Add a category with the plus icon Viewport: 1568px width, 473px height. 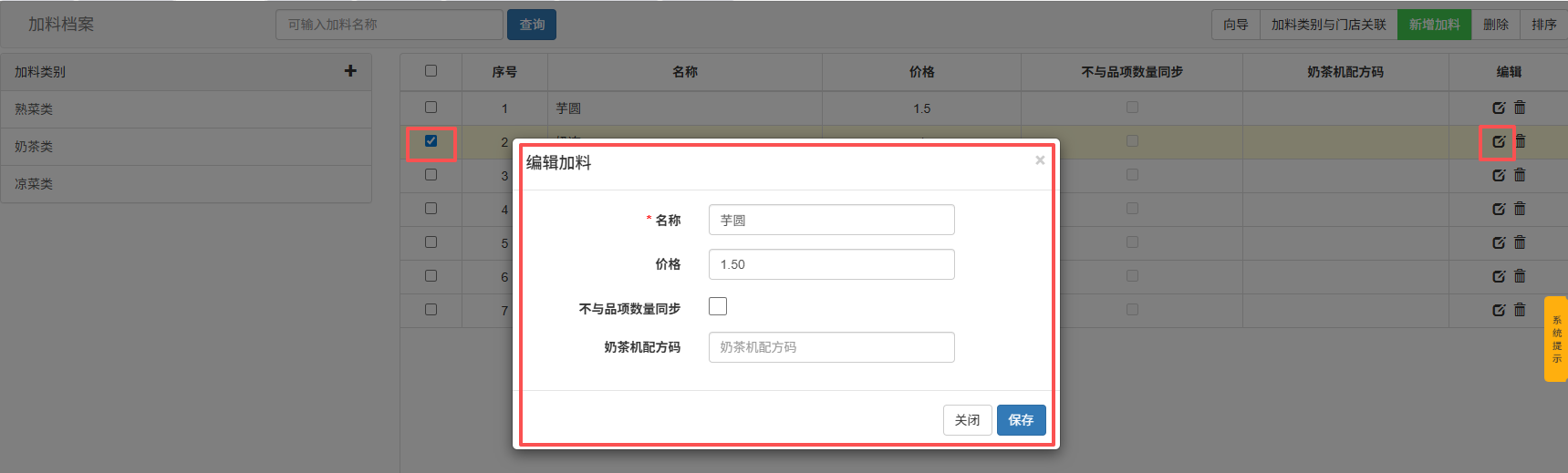tap(350, 71)
